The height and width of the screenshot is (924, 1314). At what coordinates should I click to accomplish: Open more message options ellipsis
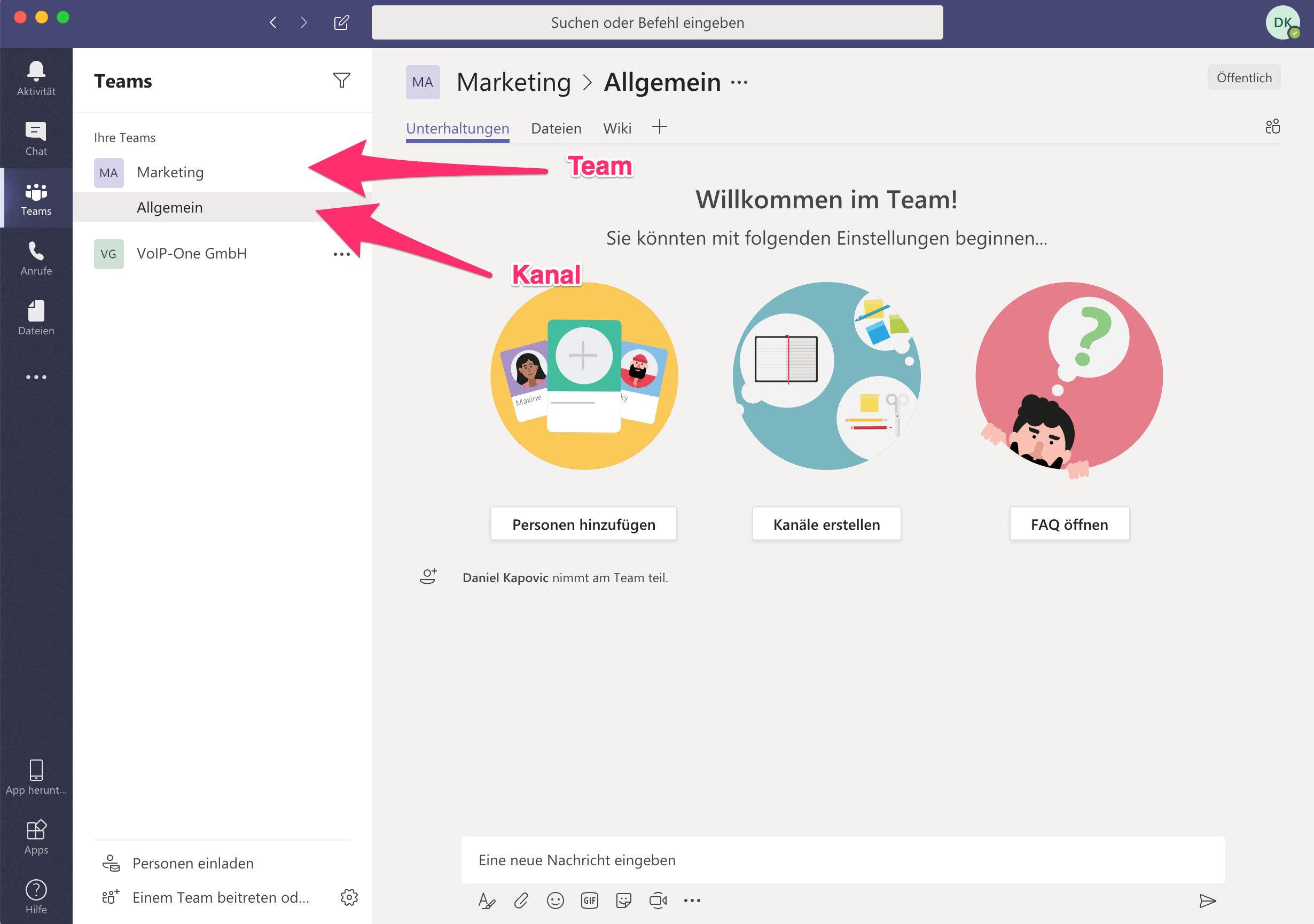click(692, 900)
